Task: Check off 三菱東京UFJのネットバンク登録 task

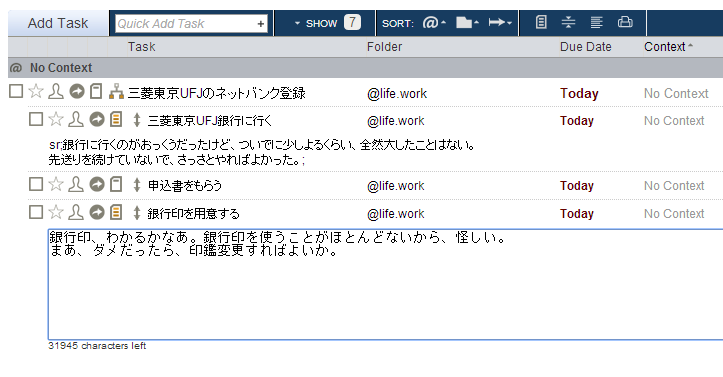Action: click(x=16, y=91)
